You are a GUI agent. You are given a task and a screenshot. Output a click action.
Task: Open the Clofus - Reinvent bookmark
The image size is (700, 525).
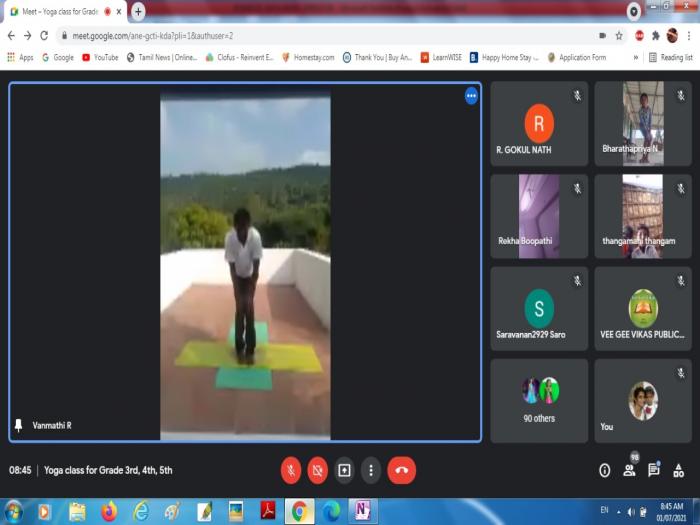240,57
